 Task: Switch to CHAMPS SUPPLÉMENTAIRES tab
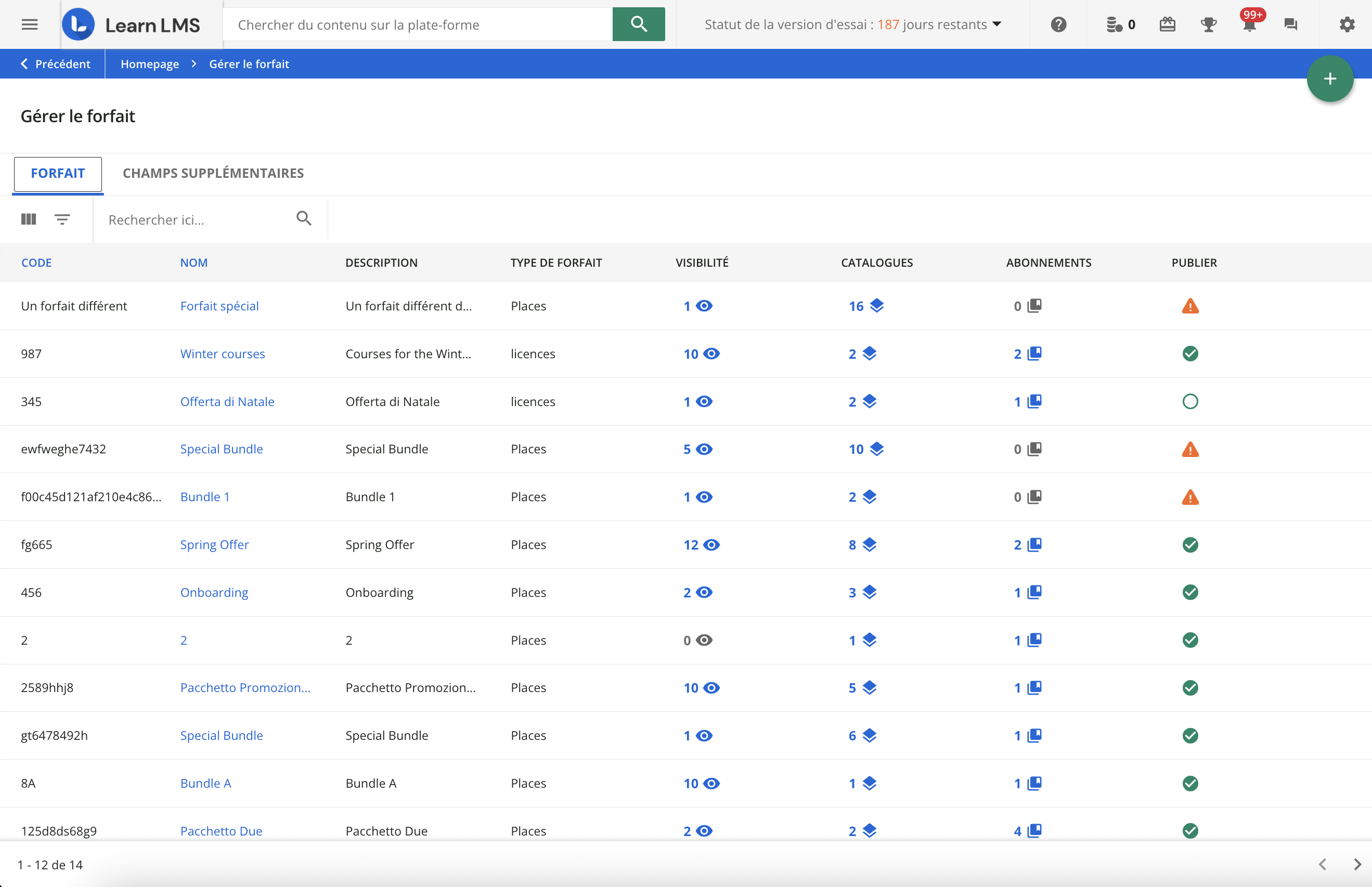[213, 173]
